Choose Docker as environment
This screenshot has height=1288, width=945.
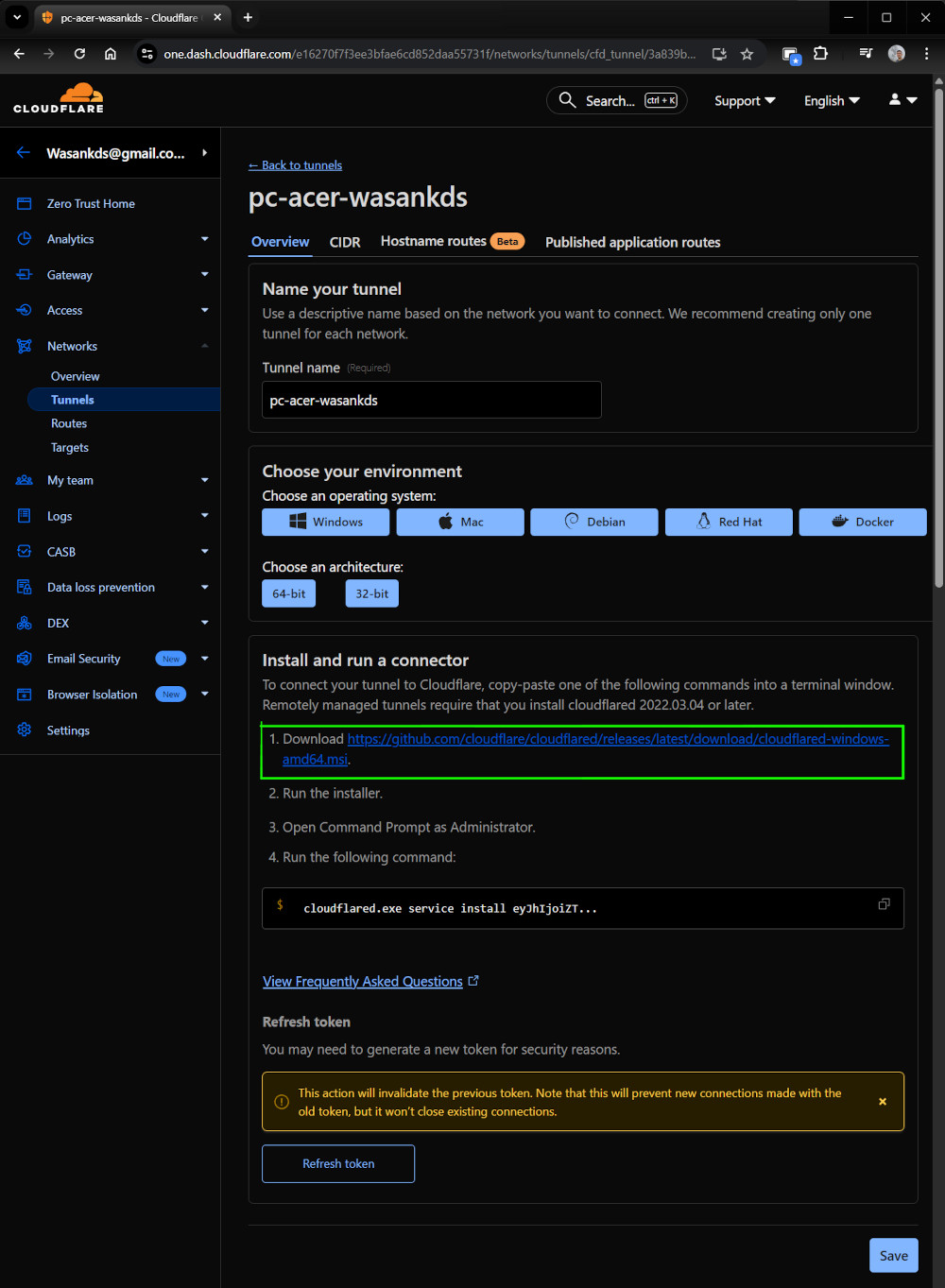(x=862, y=522)
